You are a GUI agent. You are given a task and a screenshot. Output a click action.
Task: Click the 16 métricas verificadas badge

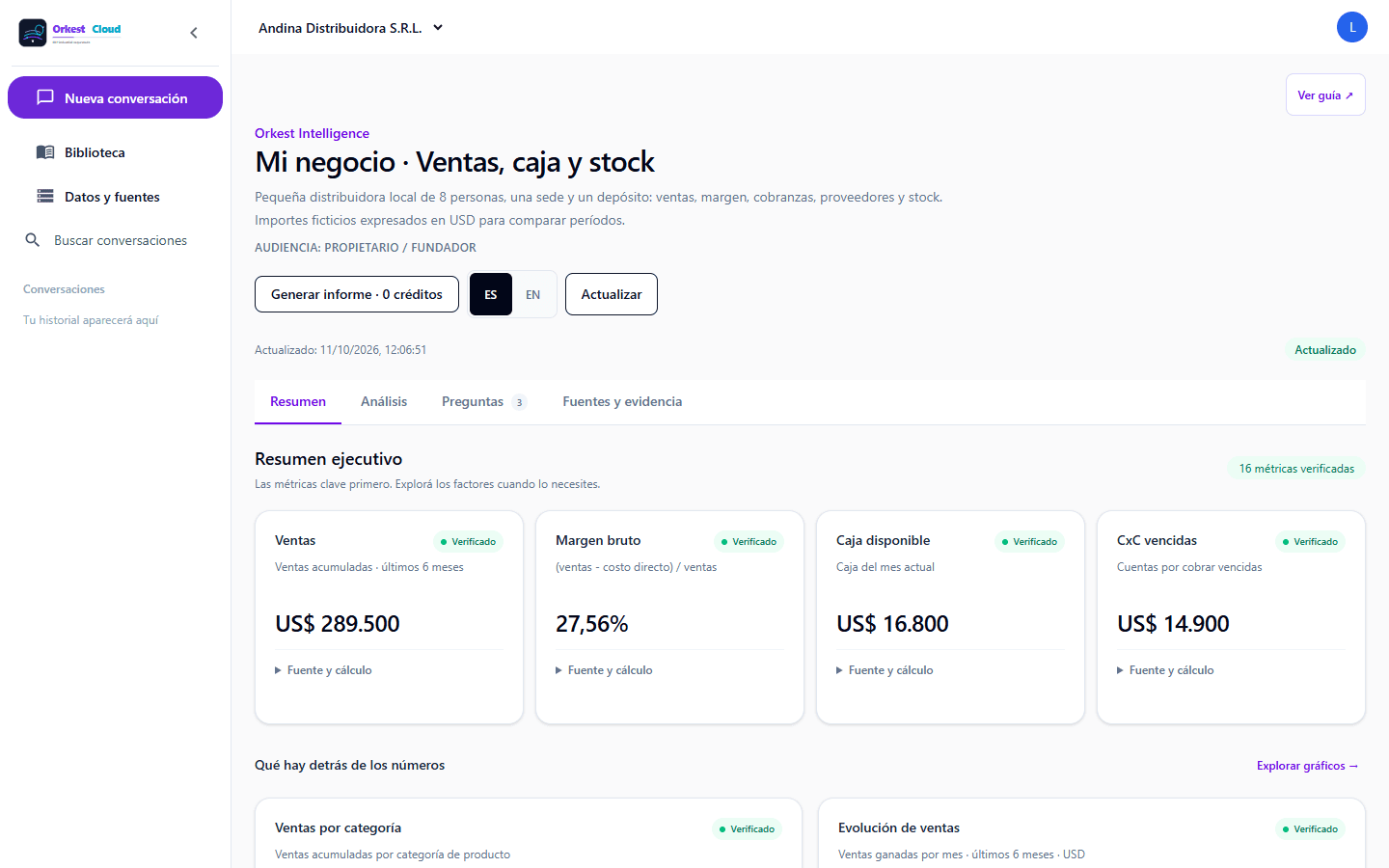[1296, 469]
